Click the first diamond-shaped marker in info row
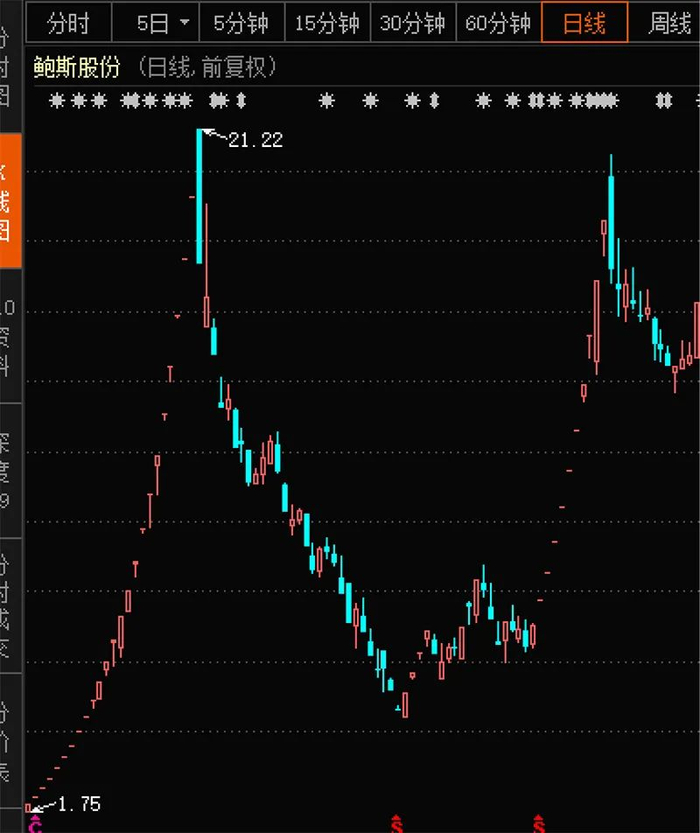 pyautogui.click(x=241, y=100)
